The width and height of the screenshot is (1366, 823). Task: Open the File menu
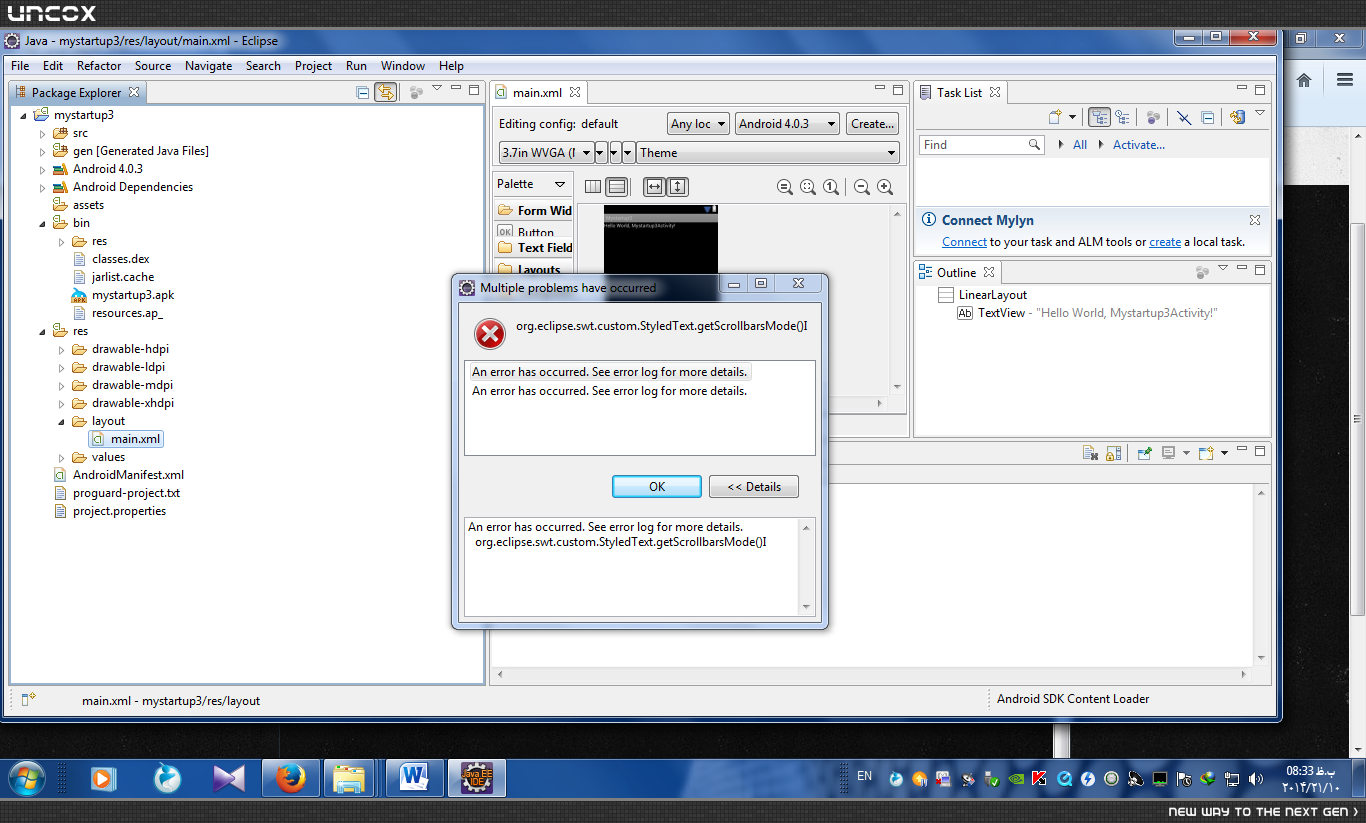20,66
